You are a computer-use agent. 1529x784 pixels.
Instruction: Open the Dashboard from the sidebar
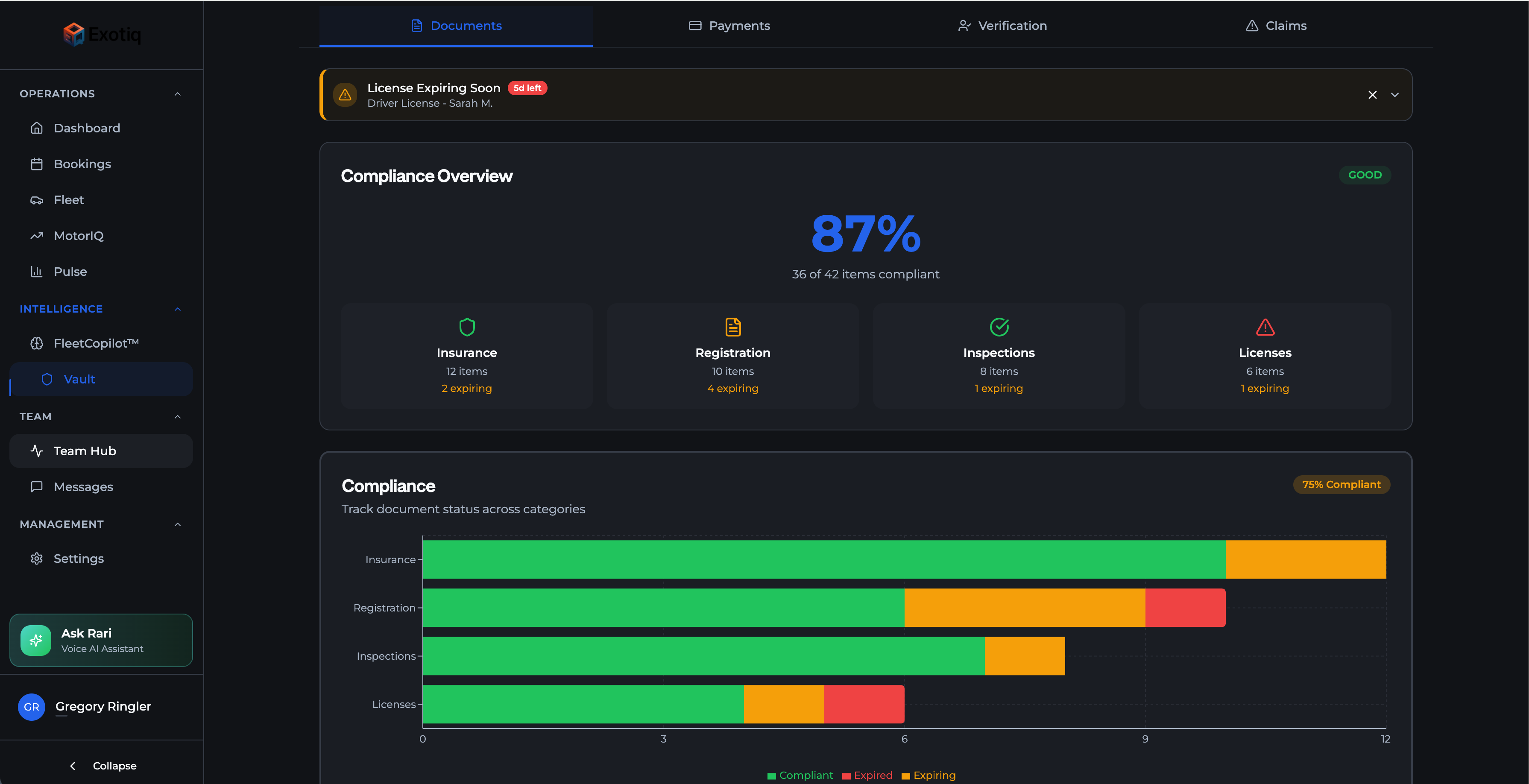tap(87, 128)
